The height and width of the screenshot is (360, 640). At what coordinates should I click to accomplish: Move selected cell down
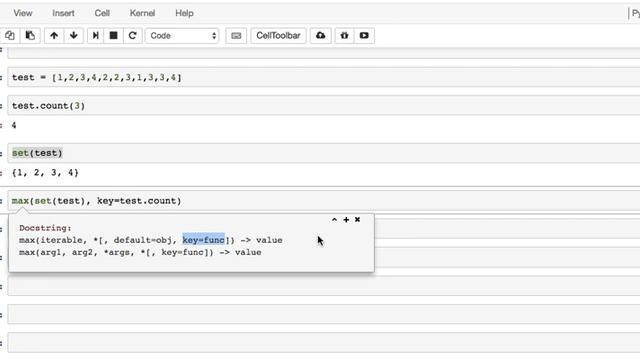(x=73, y=36)
